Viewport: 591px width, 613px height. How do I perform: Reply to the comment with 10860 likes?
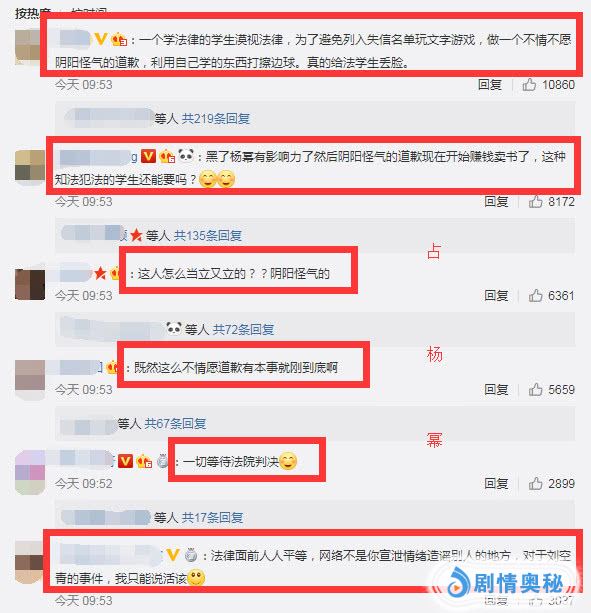489,84
